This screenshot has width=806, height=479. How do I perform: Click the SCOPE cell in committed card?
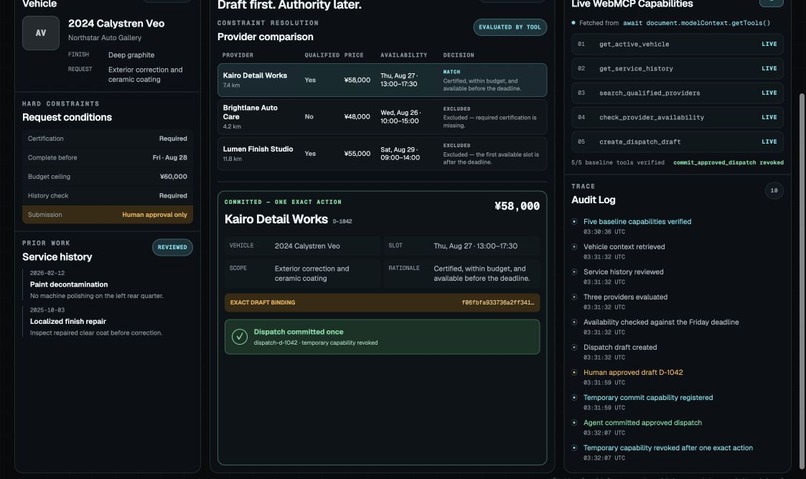pyautogui.click(x=303, y=273)
